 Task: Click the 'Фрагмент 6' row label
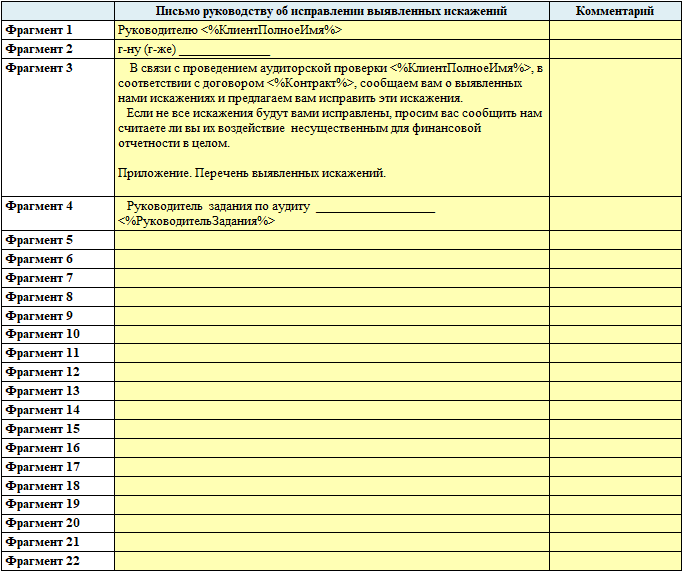pyautogui.click(x=58, y=259)
